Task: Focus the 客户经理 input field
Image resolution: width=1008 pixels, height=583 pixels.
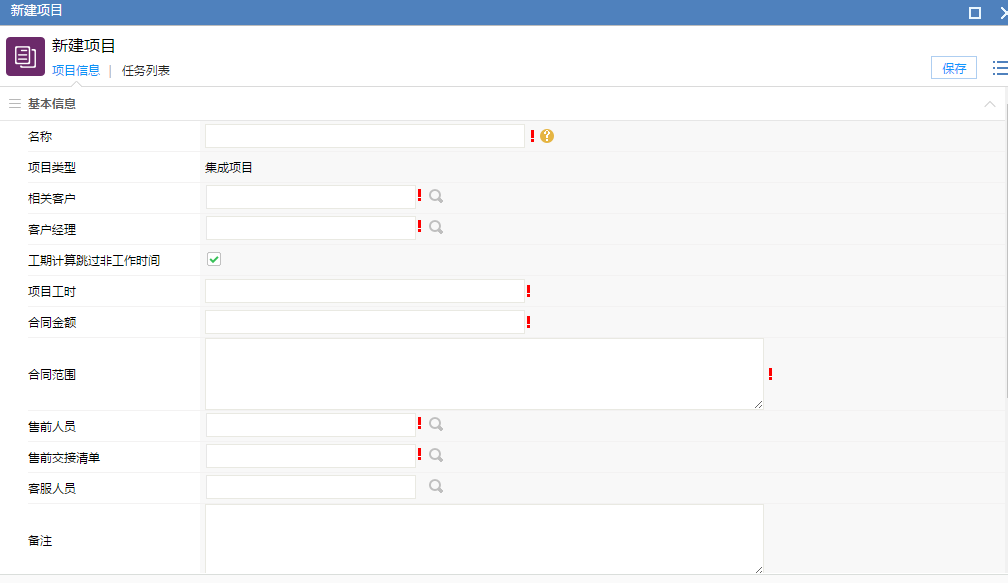Action: click(x=310, y=228)
